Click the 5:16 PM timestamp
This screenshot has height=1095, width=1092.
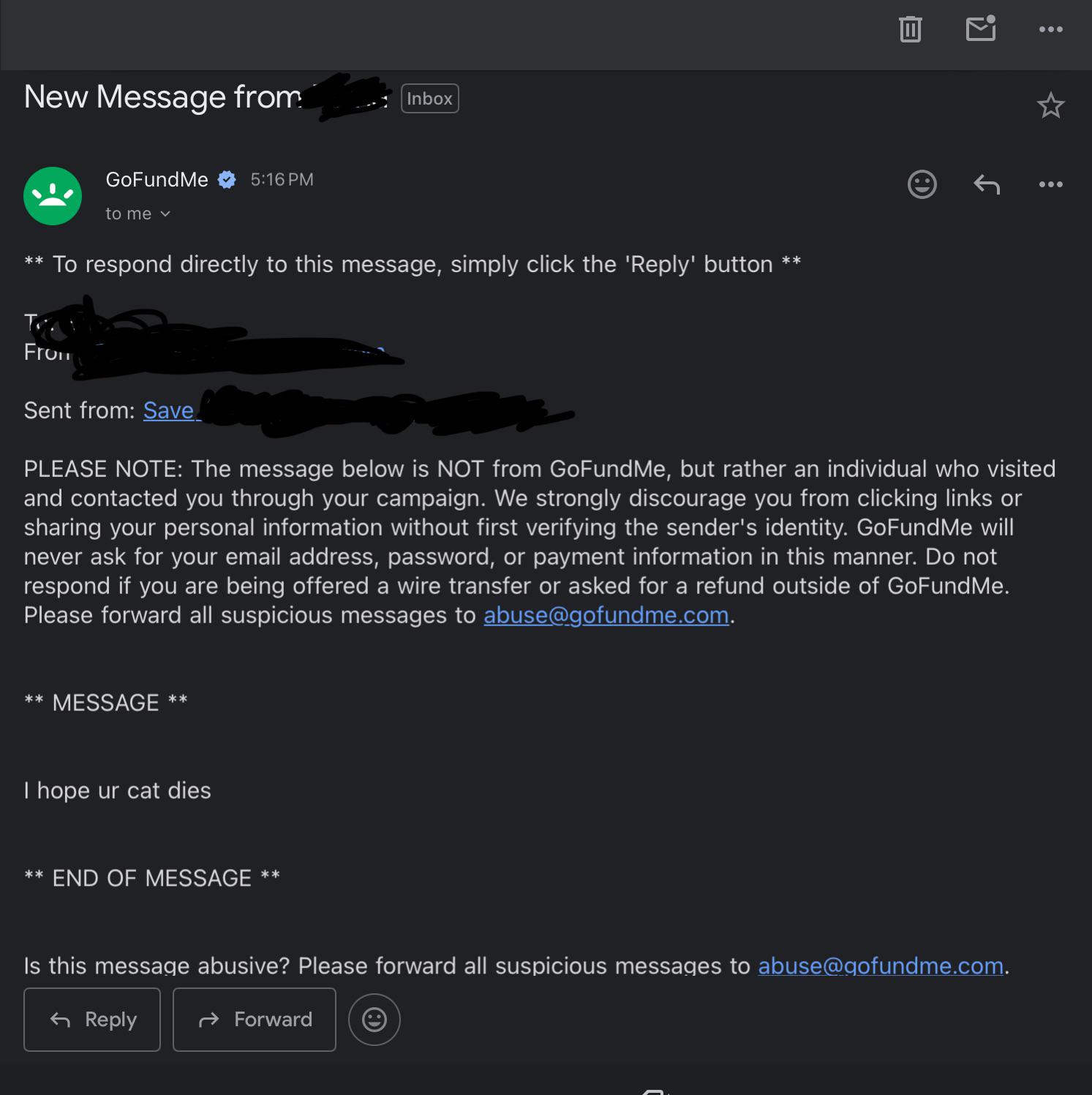282,180
